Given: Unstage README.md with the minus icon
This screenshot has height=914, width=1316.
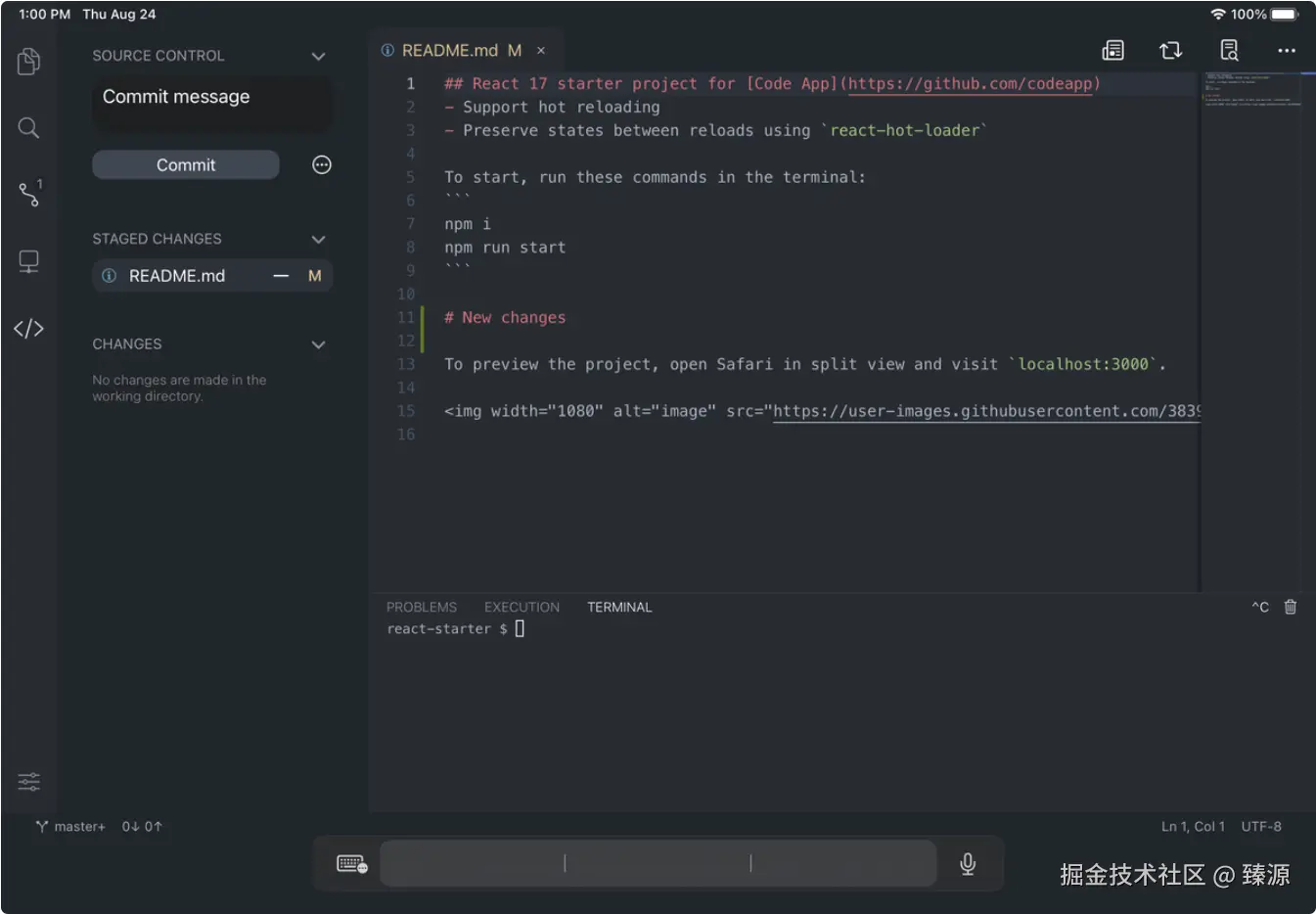Looking at the screenshot, I should pyautogui.click(x=281, y=276).
